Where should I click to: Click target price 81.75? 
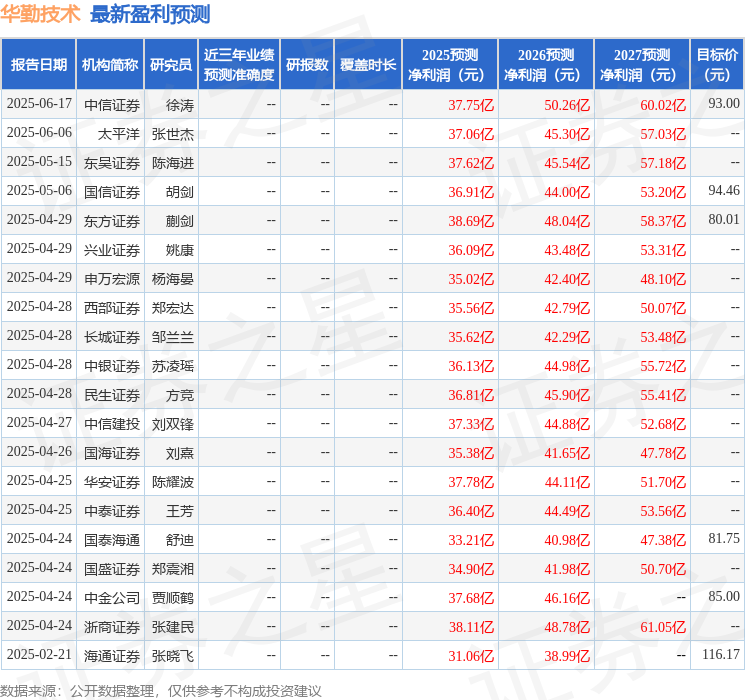coord(724,538)
